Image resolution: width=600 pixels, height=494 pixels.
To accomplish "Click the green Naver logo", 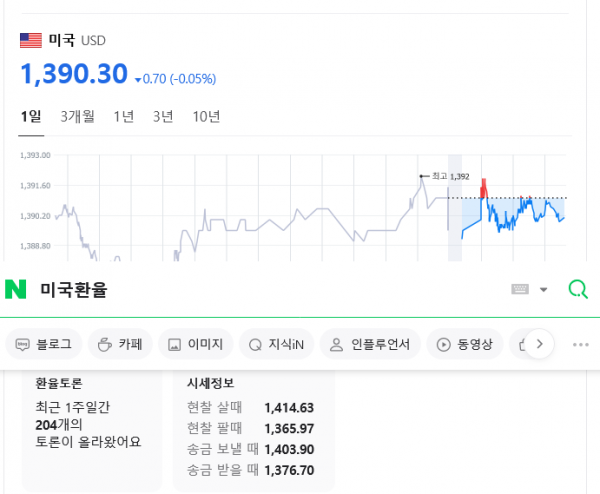I will pos(15,290).
